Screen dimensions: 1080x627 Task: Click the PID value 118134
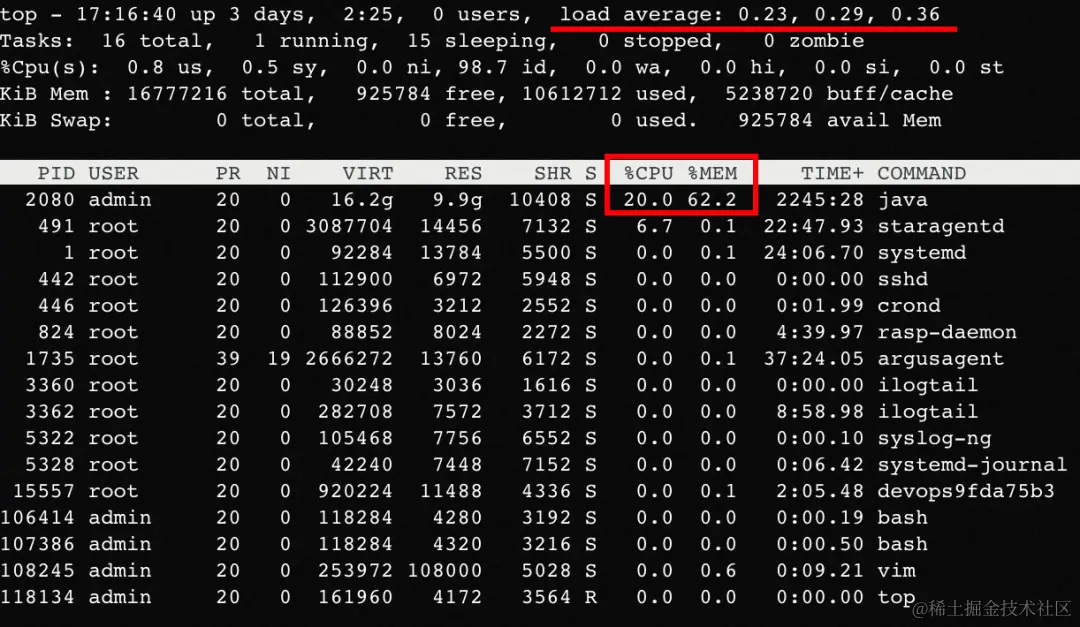click(37, 597)
